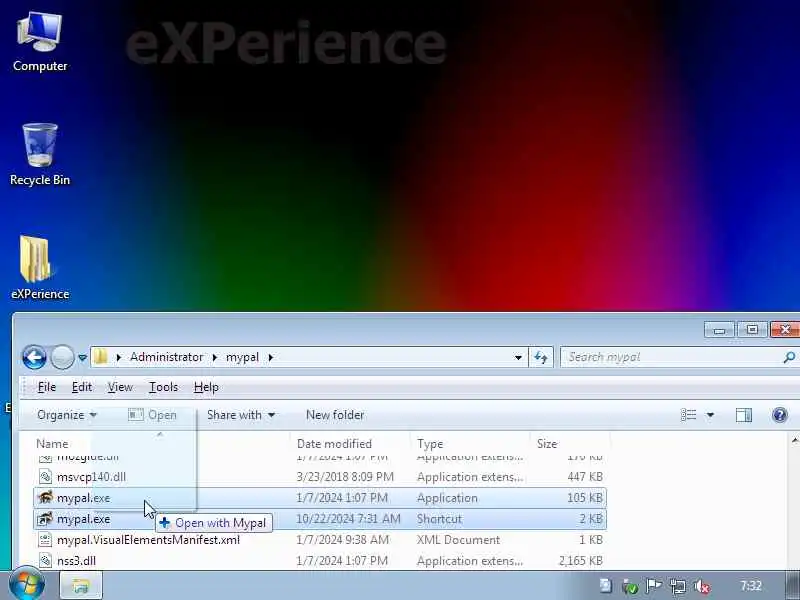Expand the arrow after mypal breadcrumb

click(270, 357)
